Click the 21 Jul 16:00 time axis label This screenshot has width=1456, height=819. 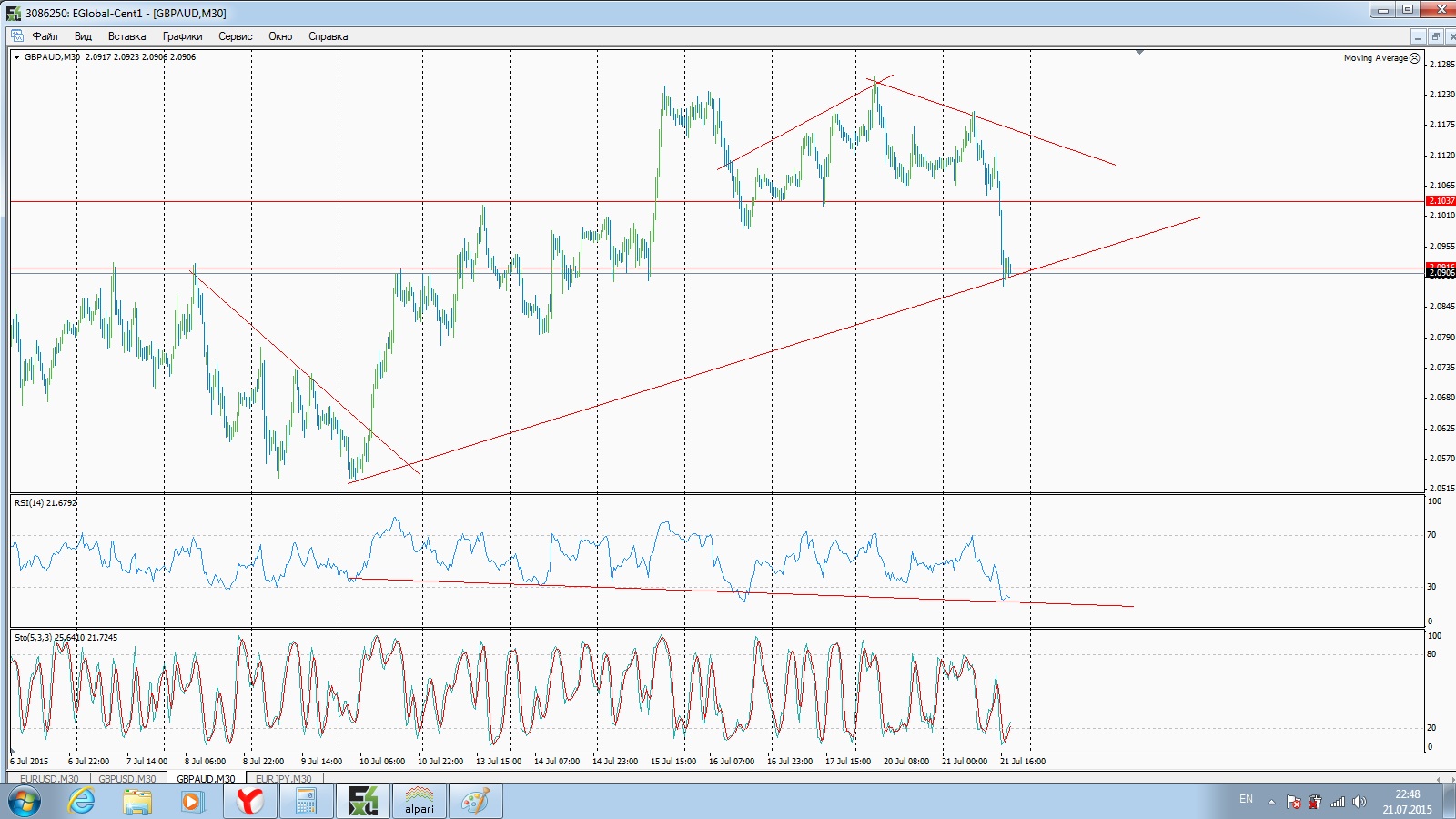pyautogui.click(x=1023, y=762)
